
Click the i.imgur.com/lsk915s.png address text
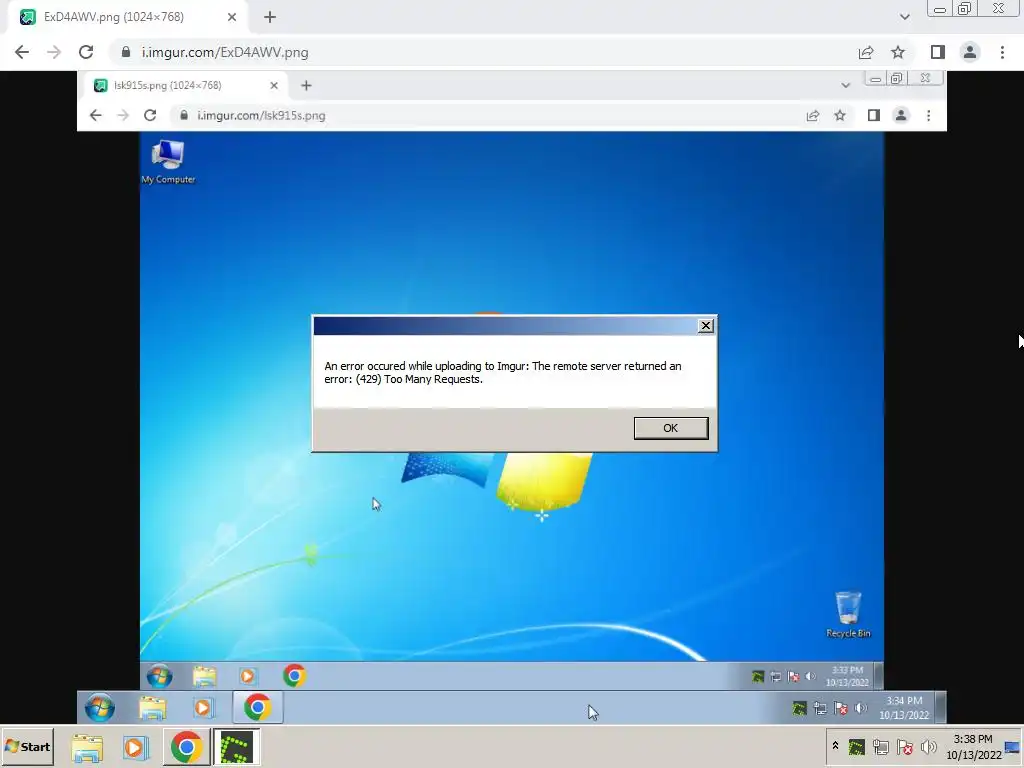point(261,116)
